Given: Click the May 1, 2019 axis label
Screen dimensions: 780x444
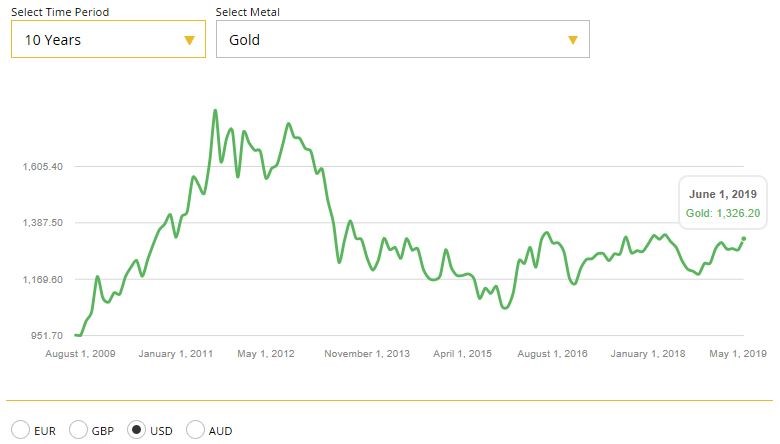Looking at the screenshot, I should (738, 354).
